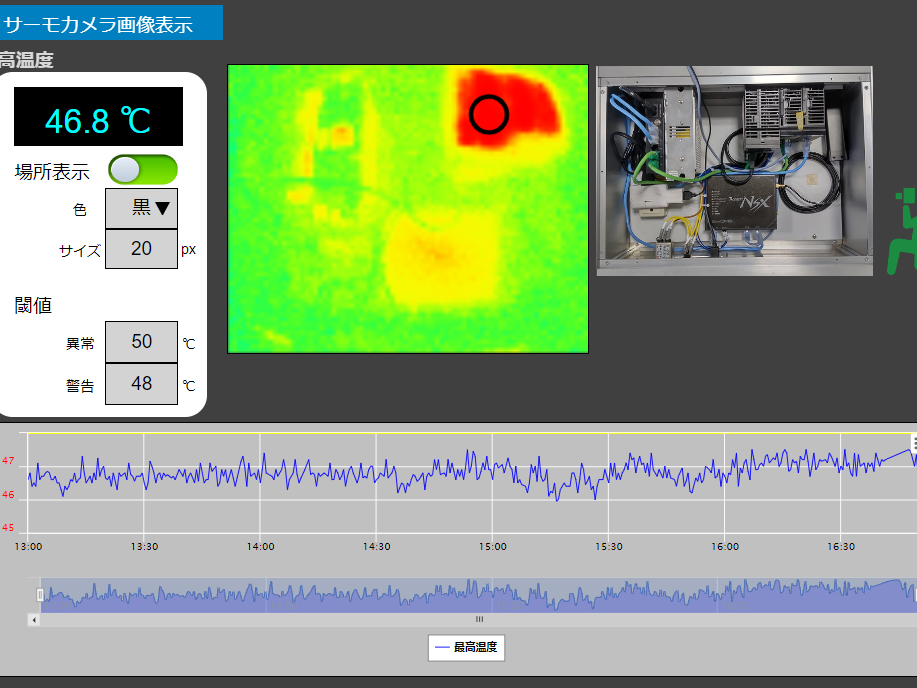Click the 46.8 ℃ temperature display

(98, 120)
